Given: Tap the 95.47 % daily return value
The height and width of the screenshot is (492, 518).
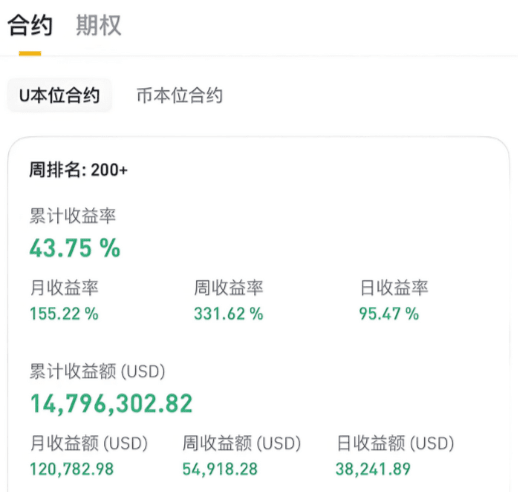Looking at the screenshot, I should coord(389,314).
